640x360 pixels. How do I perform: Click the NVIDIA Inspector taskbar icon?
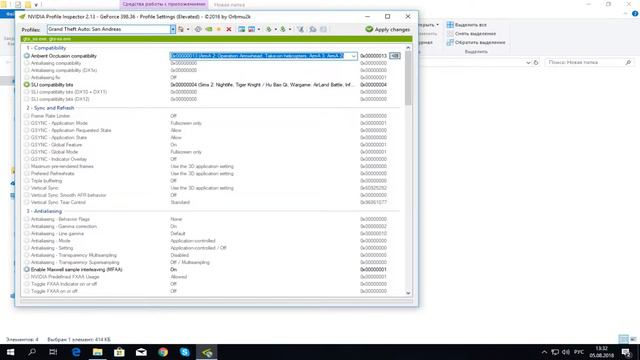207,352
